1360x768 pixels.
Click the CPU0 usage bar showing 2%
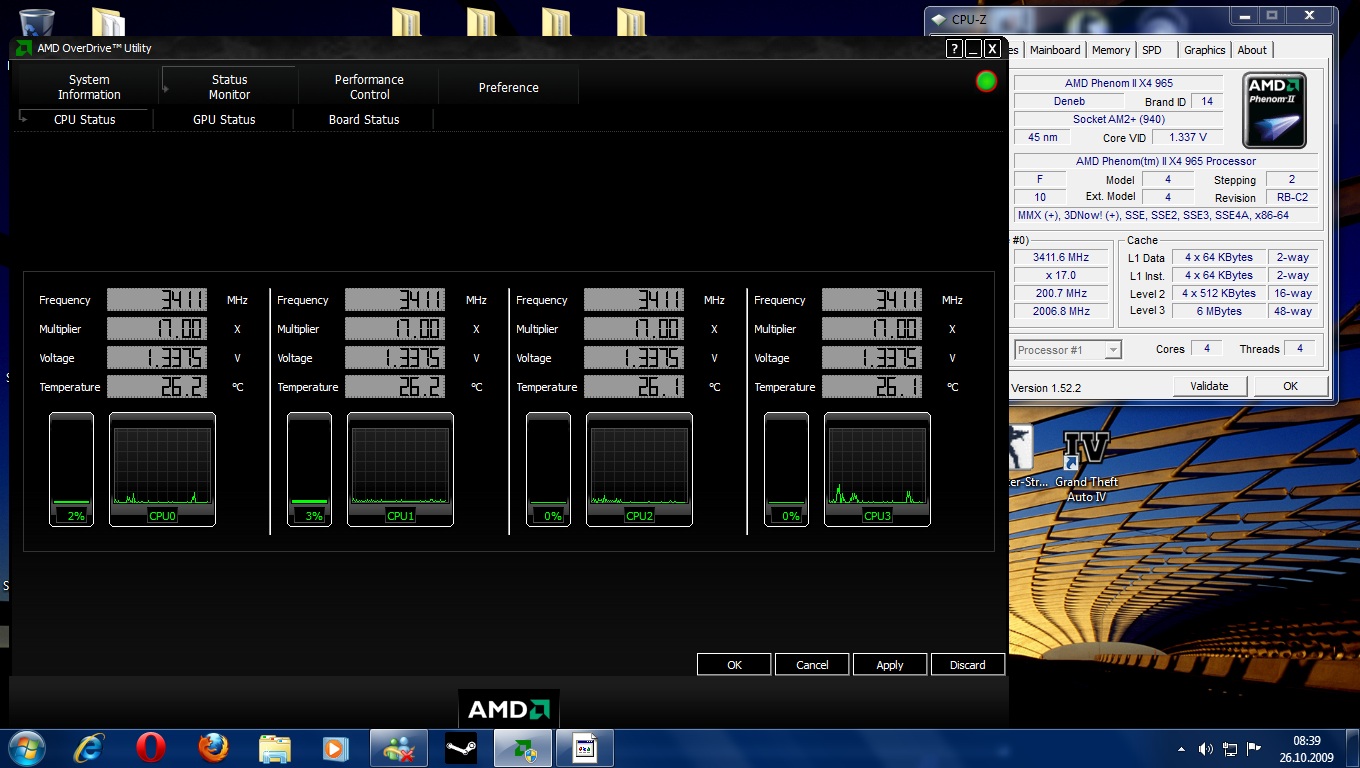[x=71, y=469]
